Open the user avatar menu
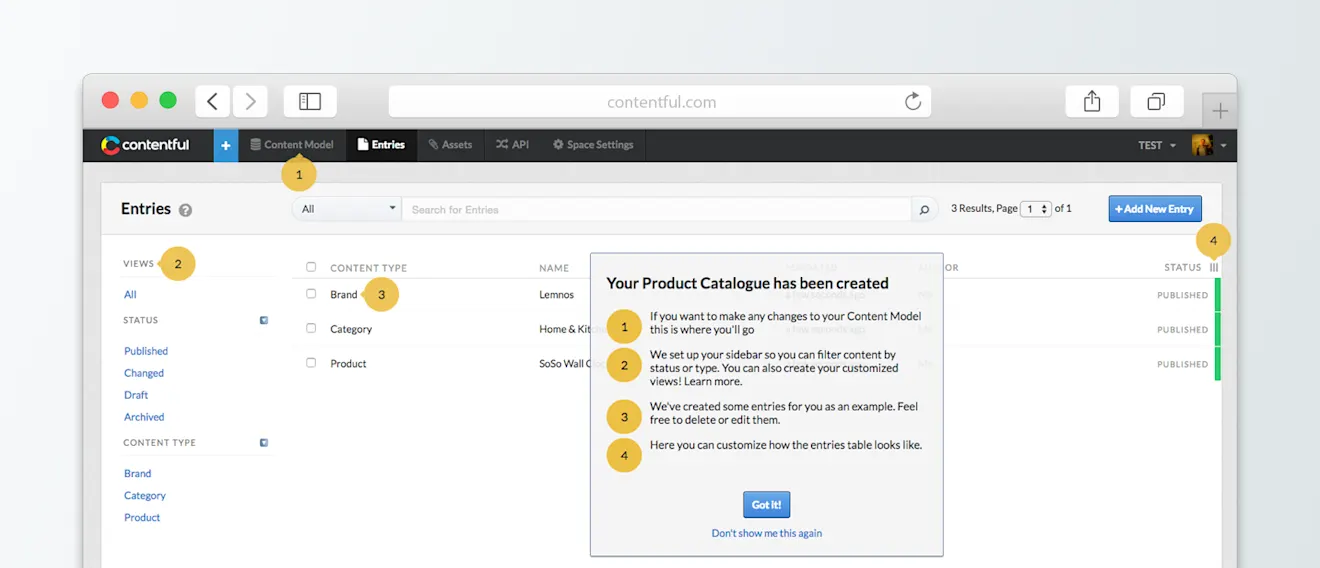 click(x=1209, y=145)
